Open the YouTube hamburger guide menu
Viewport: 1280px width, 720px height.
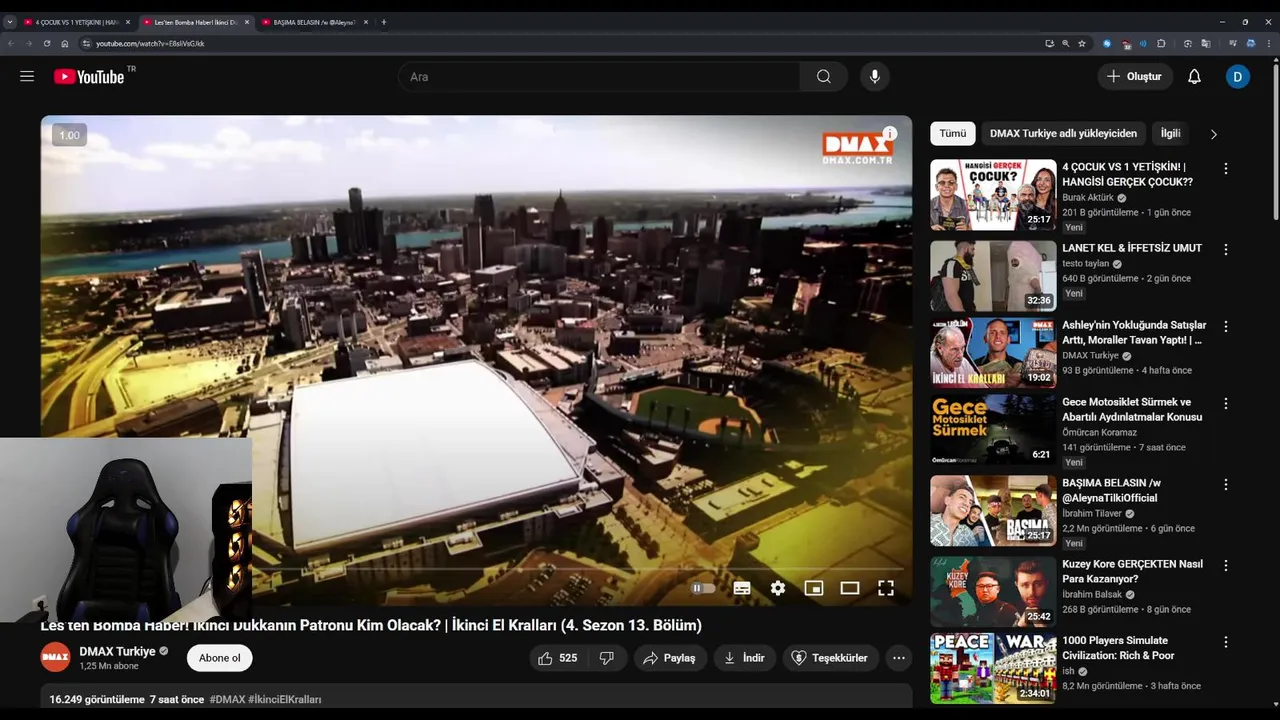[x=27, y=76]
